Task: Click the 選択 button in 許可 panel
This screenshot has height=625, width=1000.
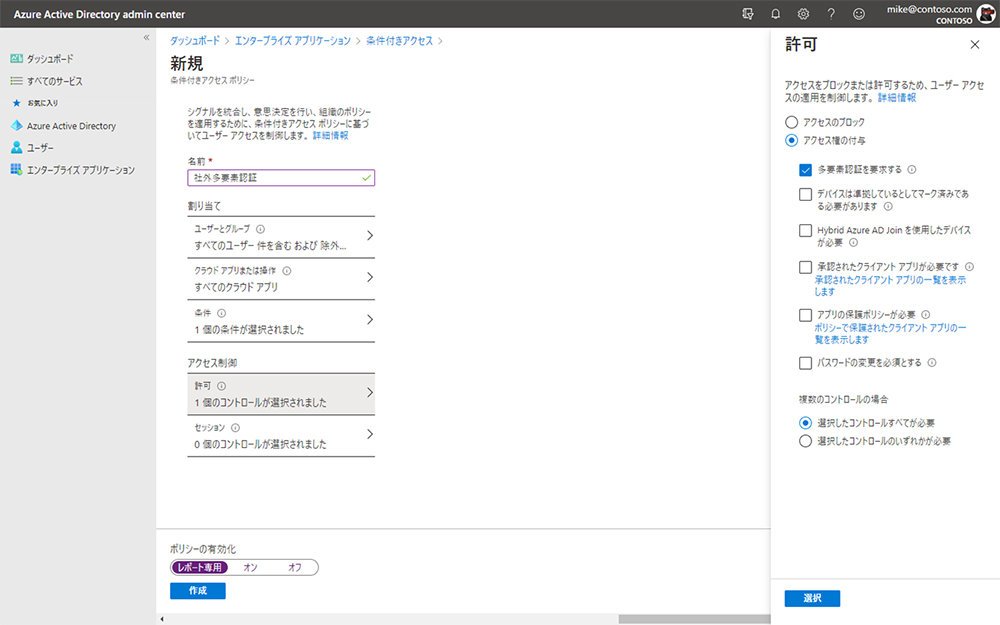Action: tap(812, 598)
